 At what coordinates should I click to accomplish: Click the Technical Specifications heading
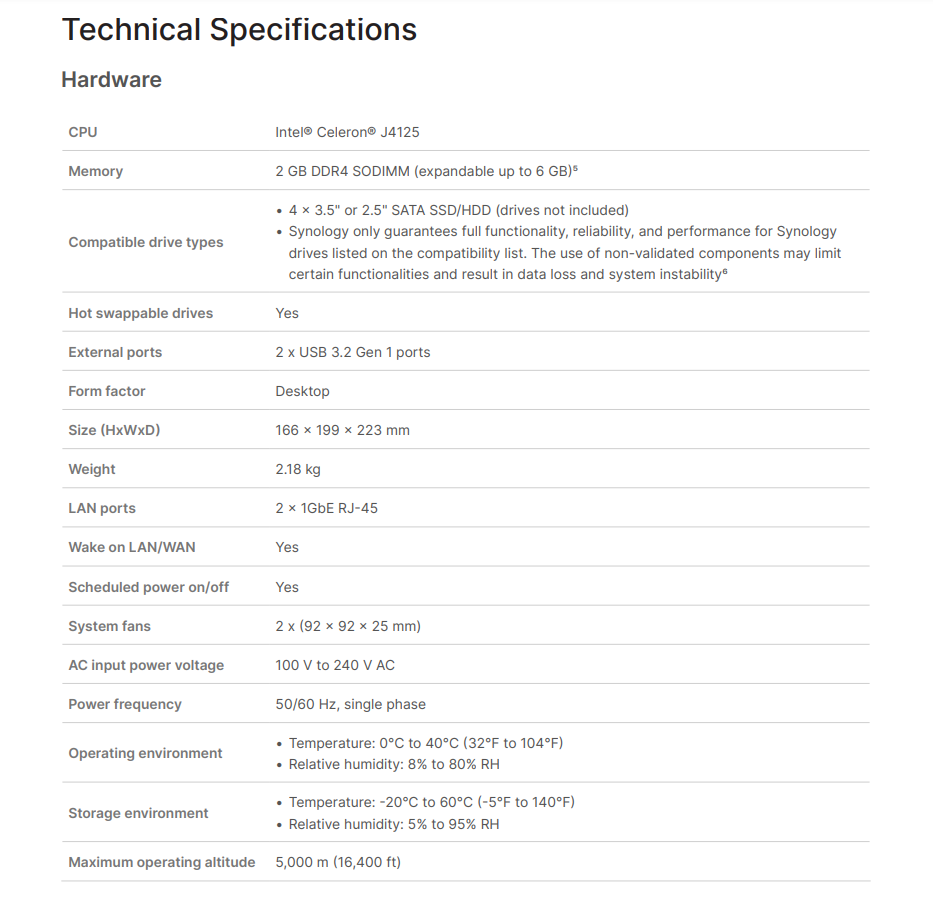coord(239,30)
